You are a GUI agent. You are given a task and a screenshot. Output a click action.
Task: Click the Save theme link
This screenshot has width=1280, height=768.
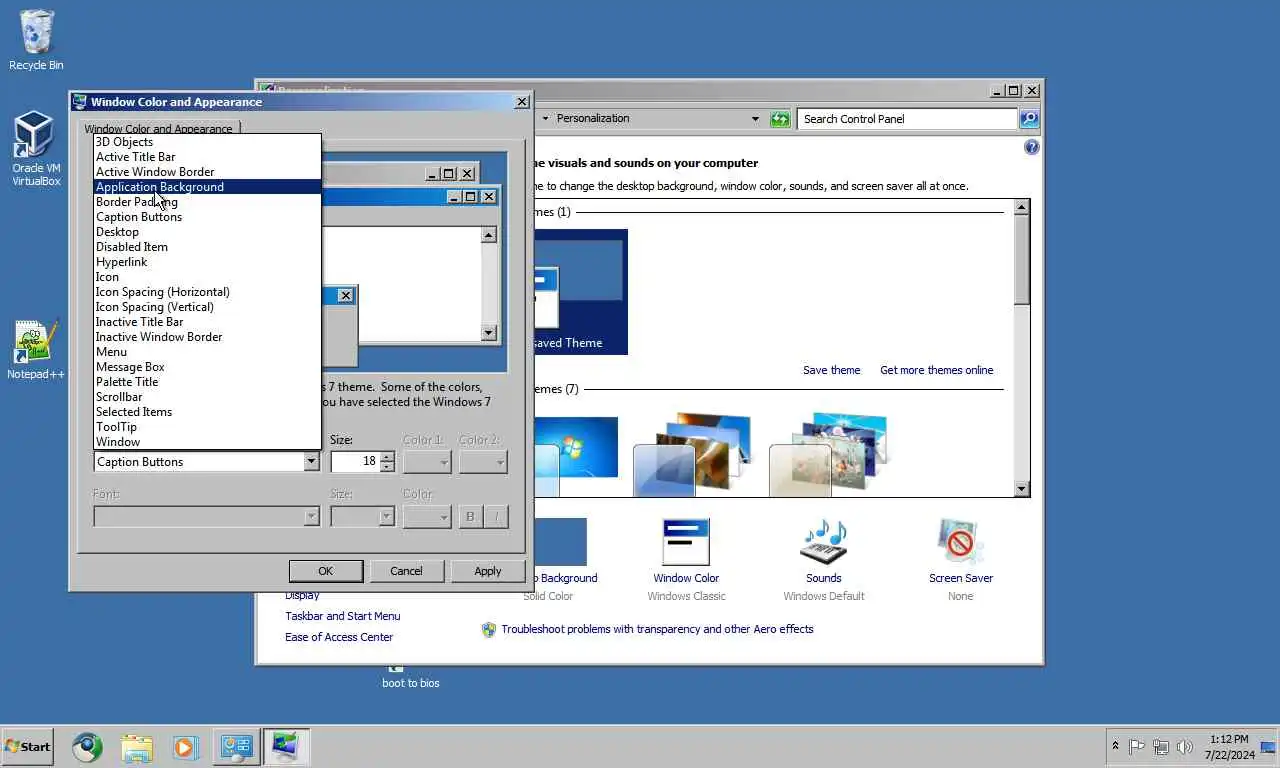click(831, 370)
